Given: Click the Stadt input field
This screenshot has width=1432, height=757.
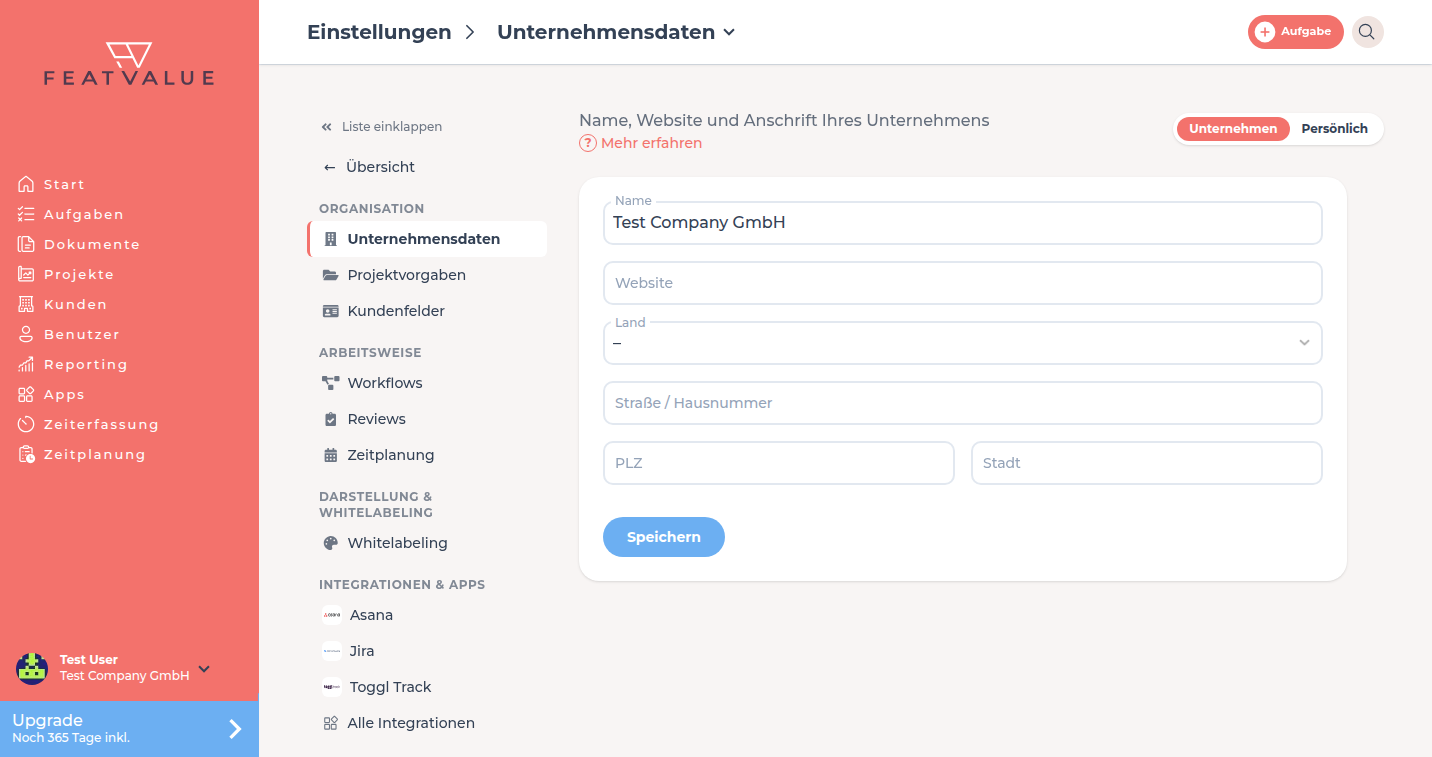Looking at the screenshot, I should (x=1147, y=463).
